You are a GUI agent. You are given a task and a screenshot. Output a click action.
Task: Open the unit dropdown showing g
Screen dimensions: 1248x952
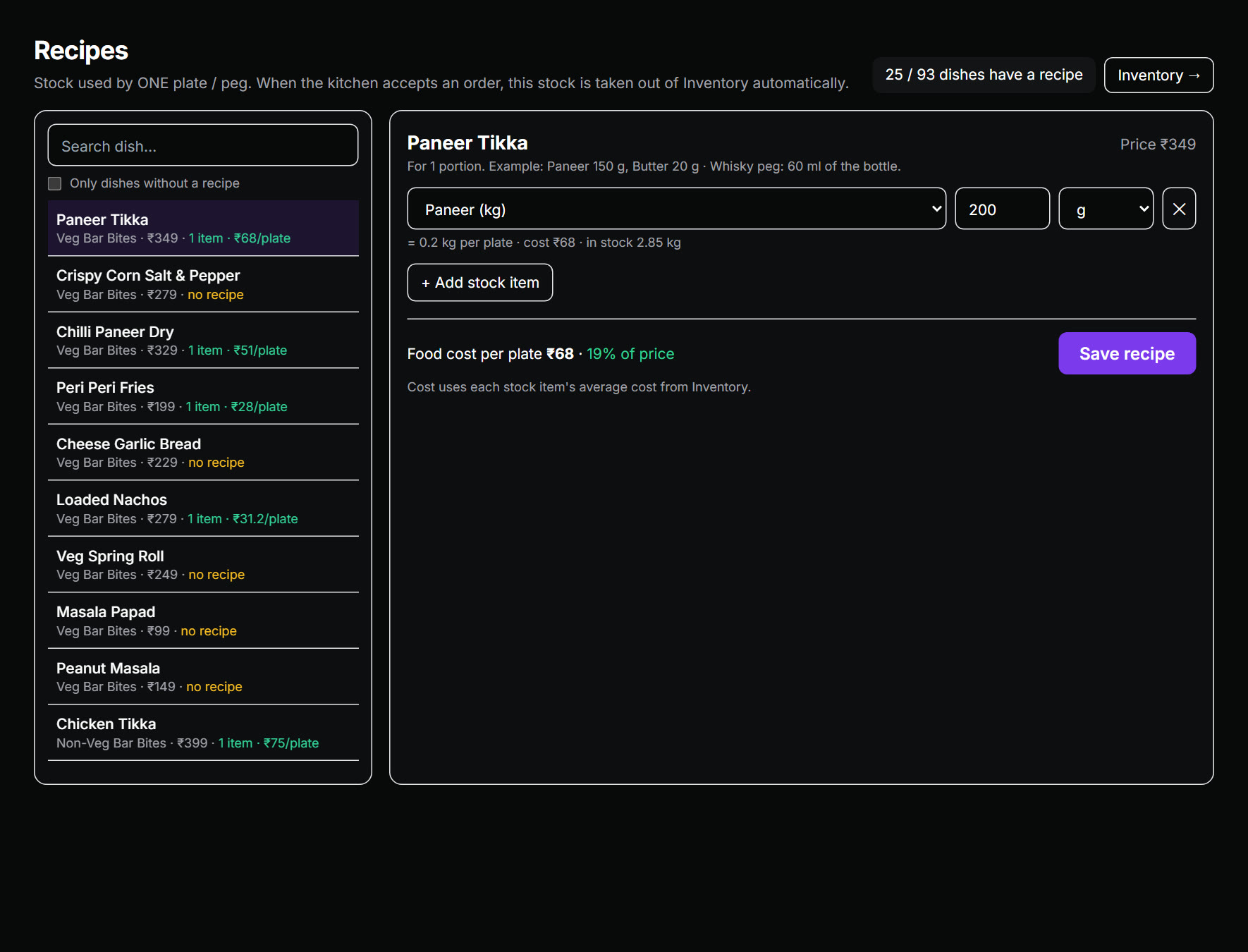(x=1106, y=209)
